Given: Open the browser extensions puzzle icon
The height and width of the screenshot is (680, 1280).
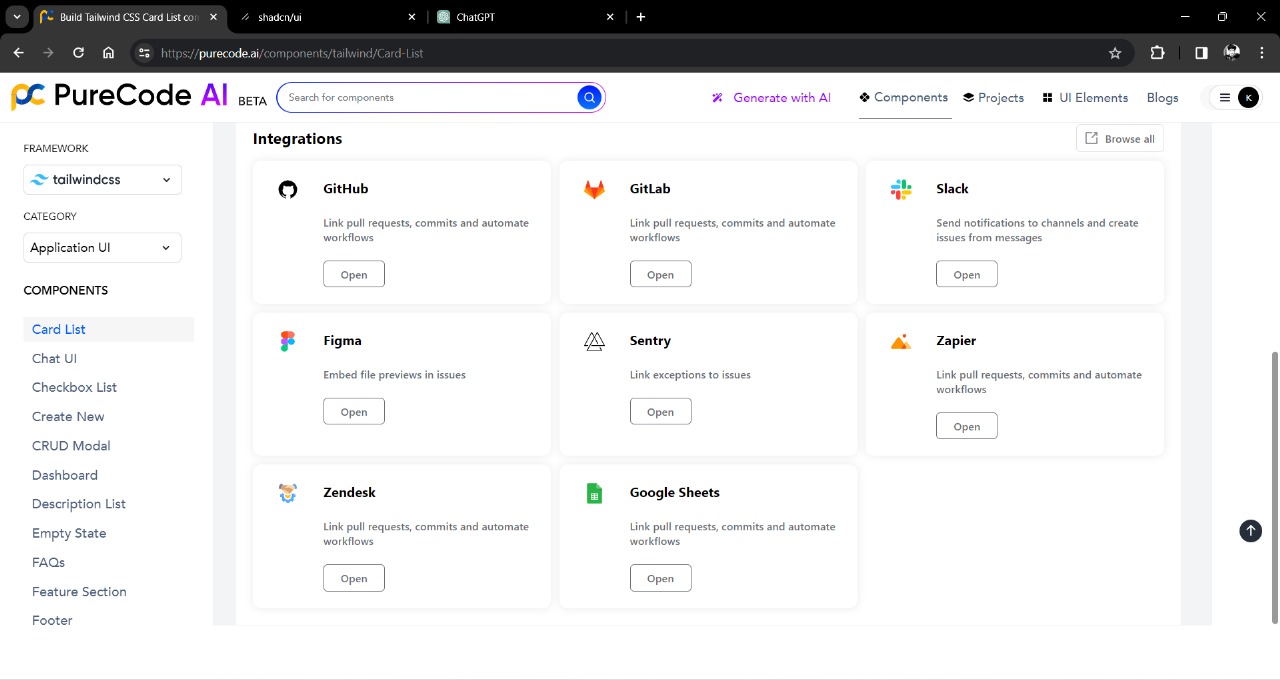Looking at the screenshot, I should pos(1158,53).
